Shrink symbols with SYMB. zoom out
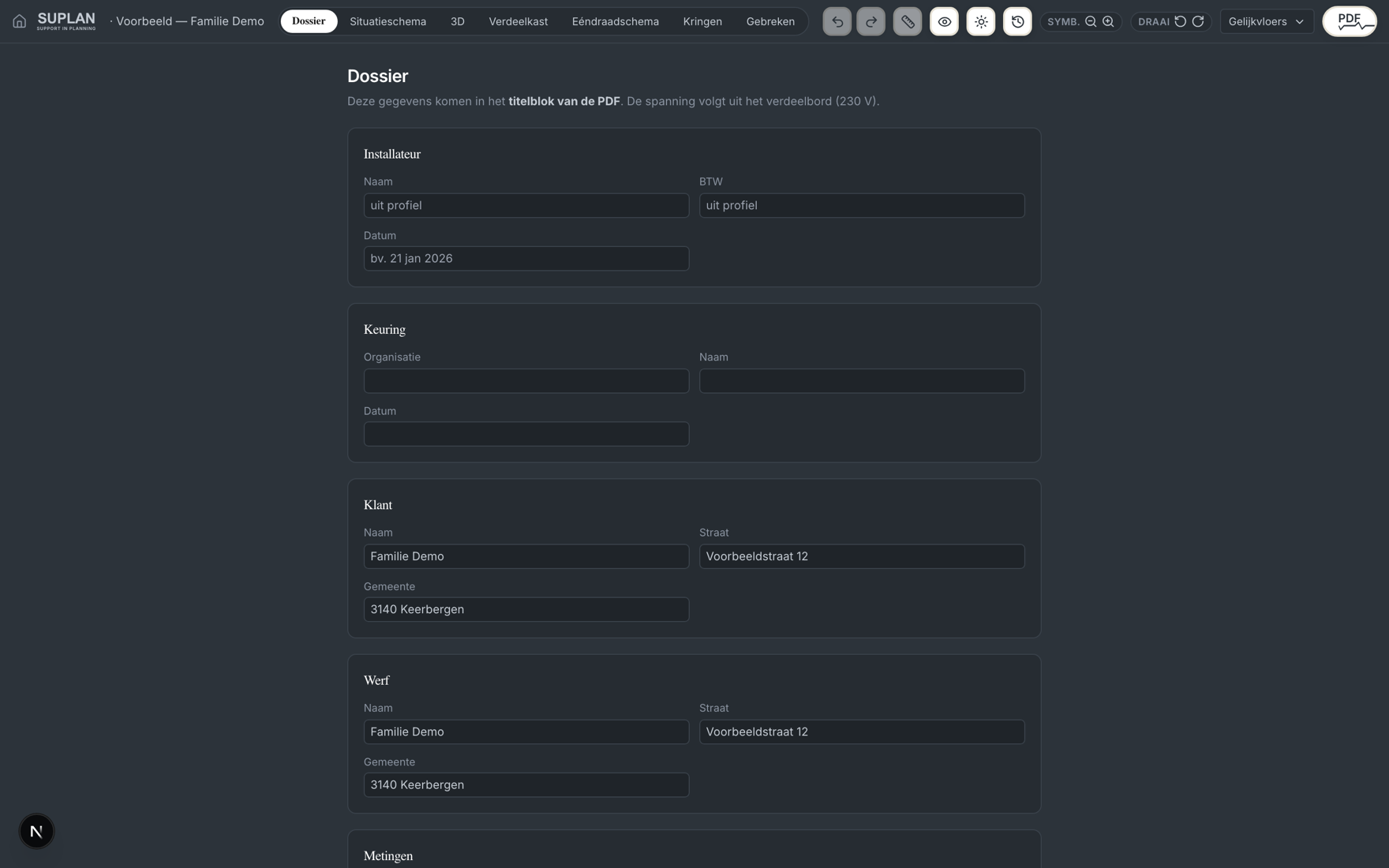1389x868 pixels. [x=1091, y=21]
